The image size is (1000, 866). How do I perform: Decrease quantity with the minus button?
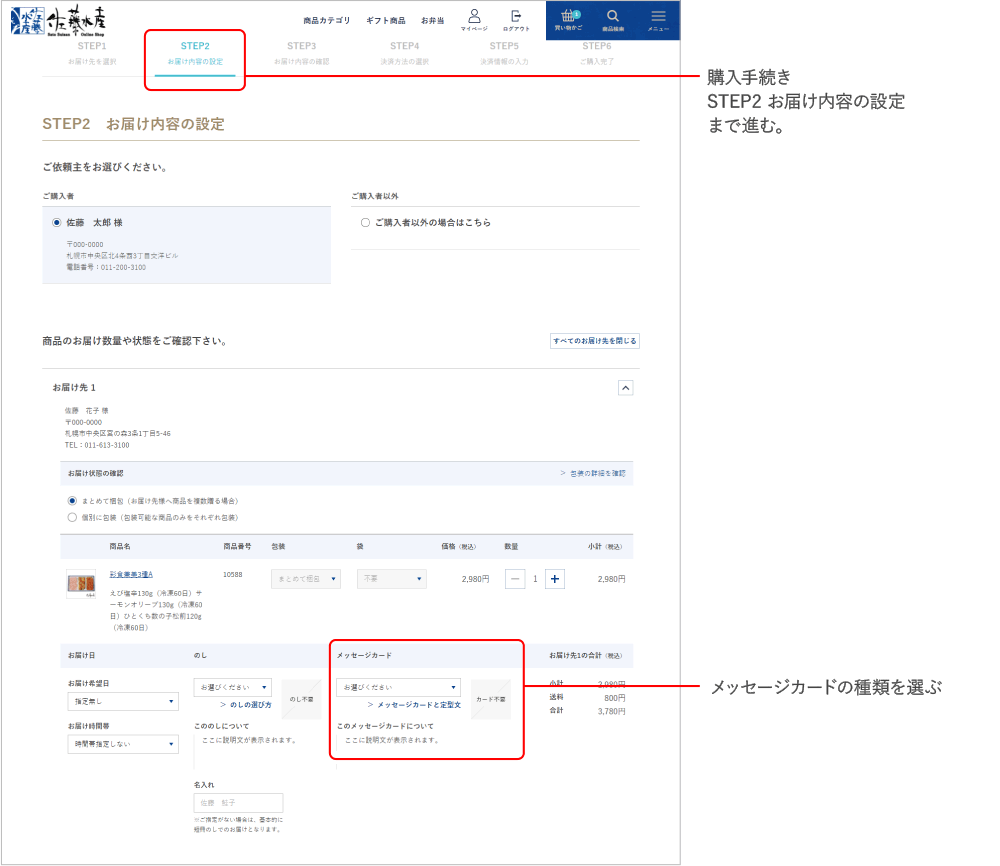(x=515, y=579)
